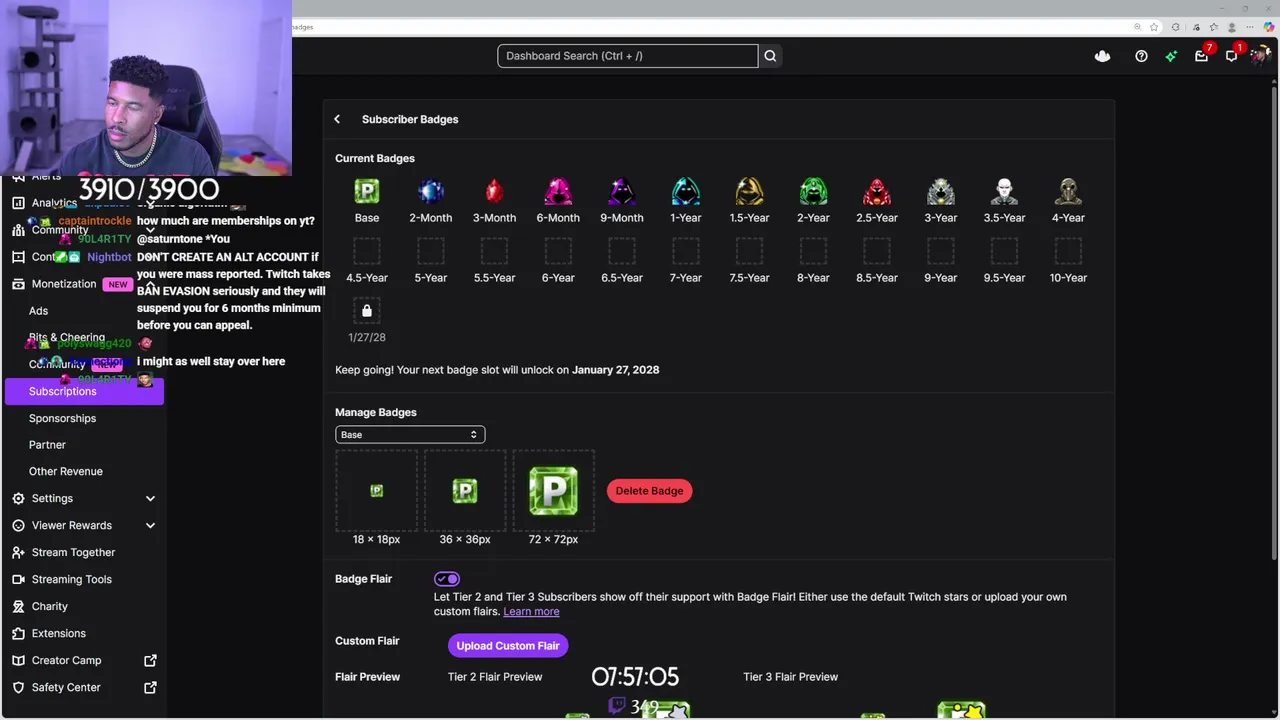Click Upload Custom Flair button

point(508,646)
